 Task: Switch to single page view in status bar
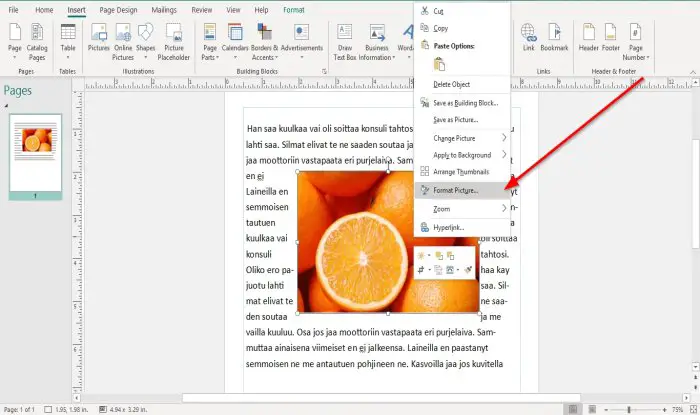point(573,409)
